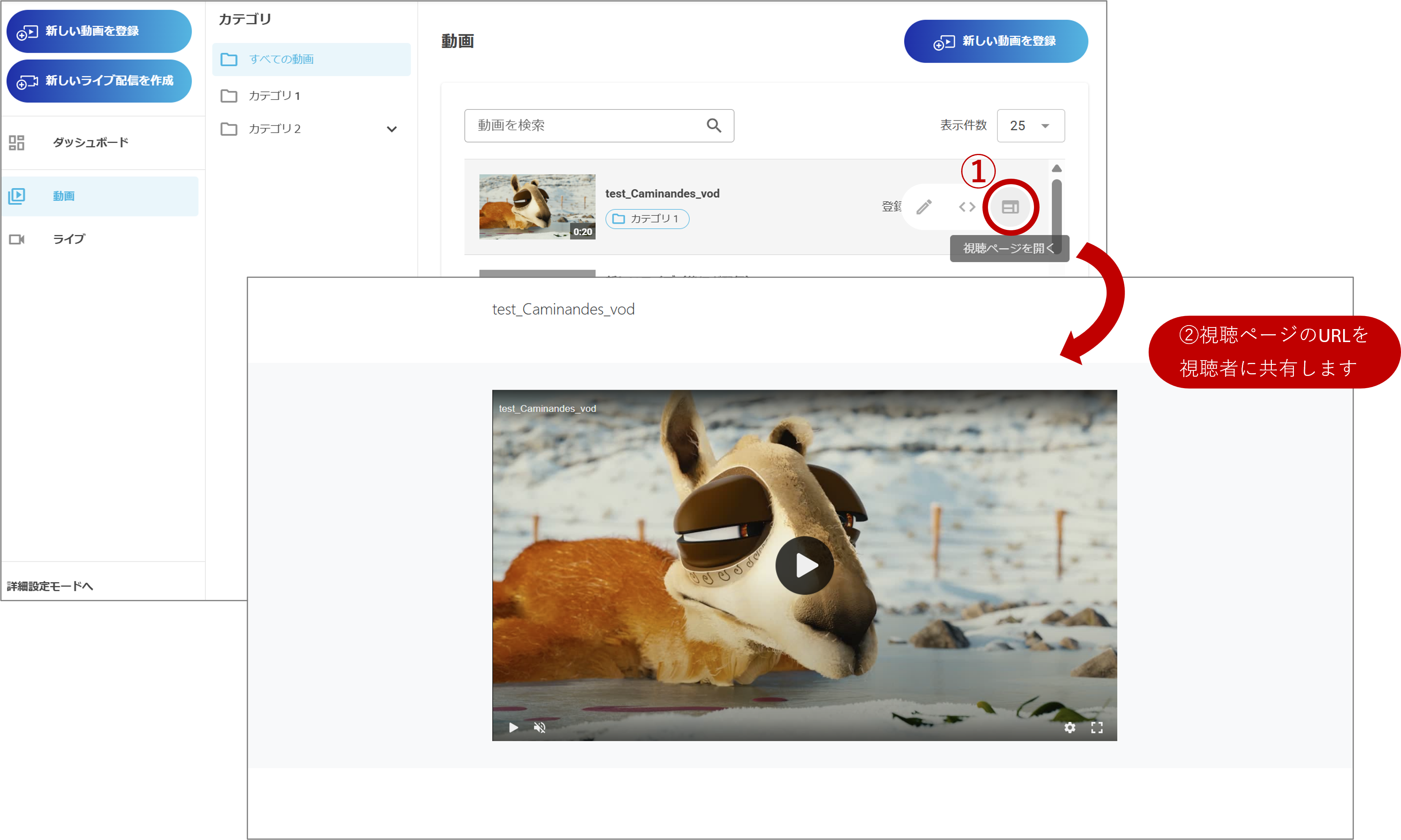Select すべての動画 category

coord(311,59)
